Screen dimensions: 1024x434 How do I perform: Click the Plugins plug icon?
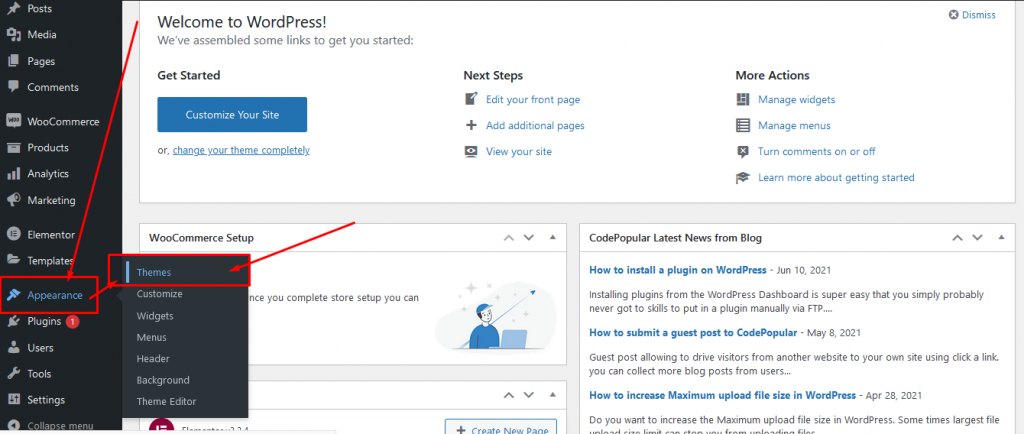(13, 321)
